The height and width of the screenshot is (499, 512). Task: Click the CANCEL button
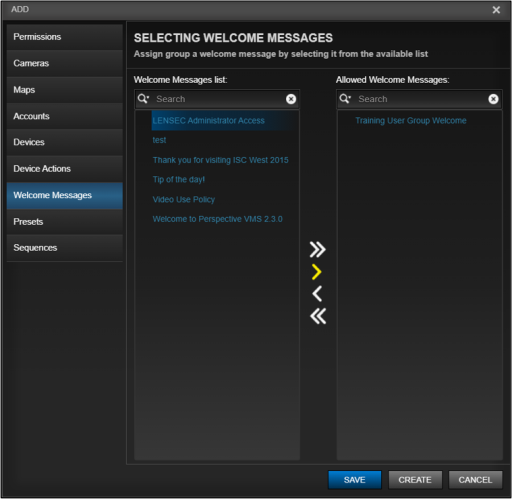[x=475, y=480]
